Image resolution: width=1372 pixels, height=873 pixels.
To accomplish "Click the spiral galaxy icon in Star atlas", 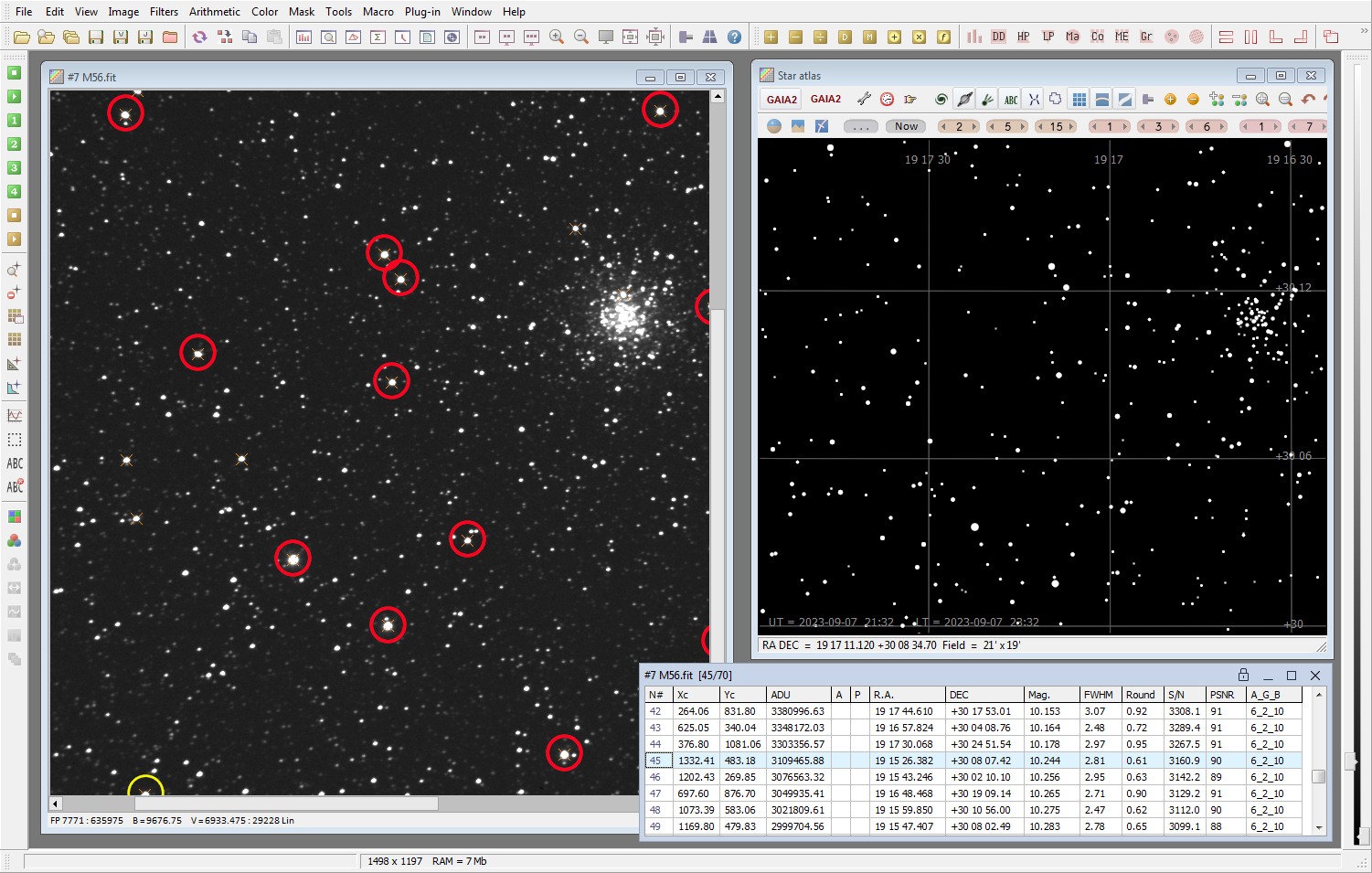I will coord(941,99).
